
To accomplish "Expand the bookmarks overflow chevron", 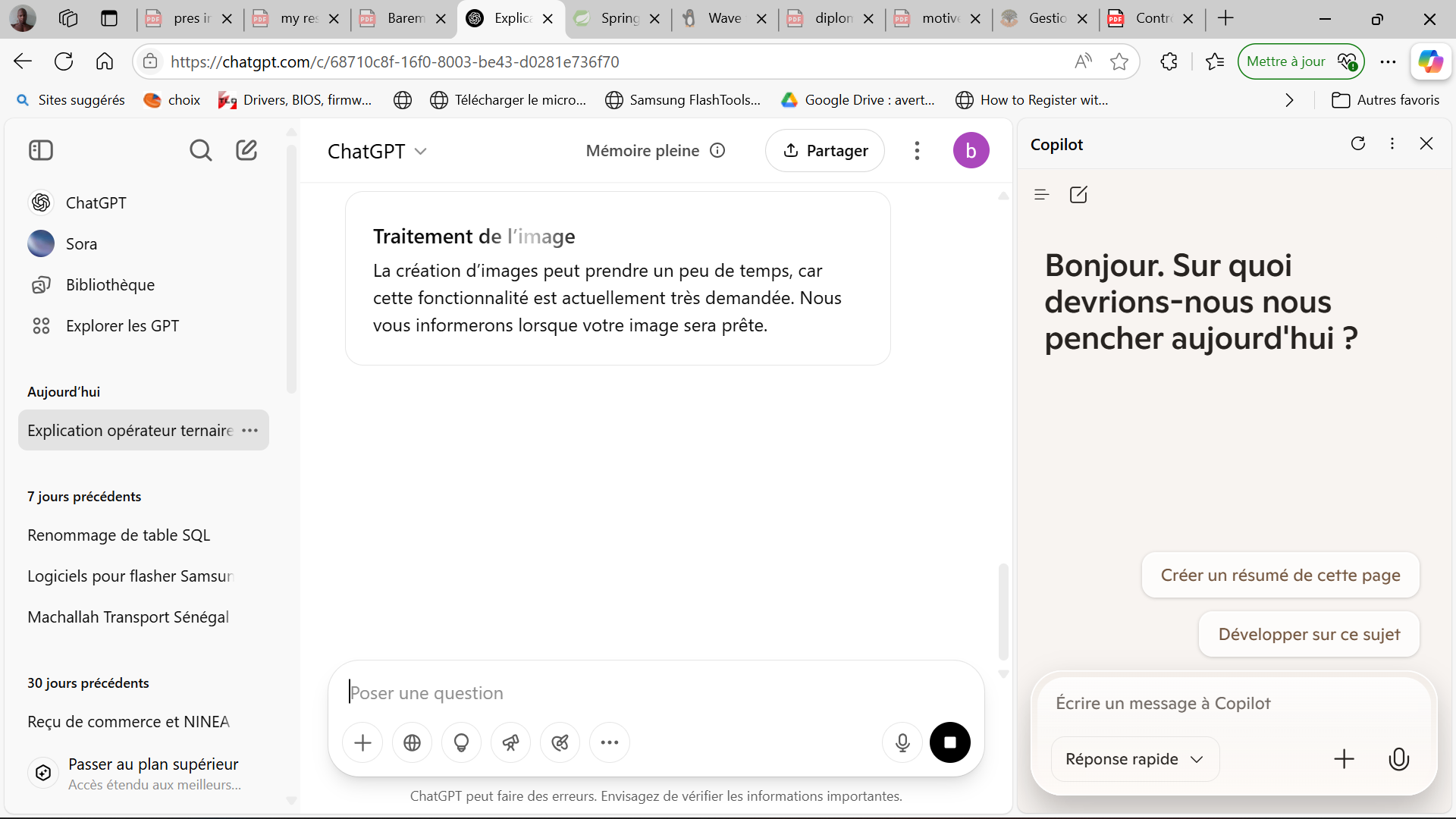I will (1289, 100).
